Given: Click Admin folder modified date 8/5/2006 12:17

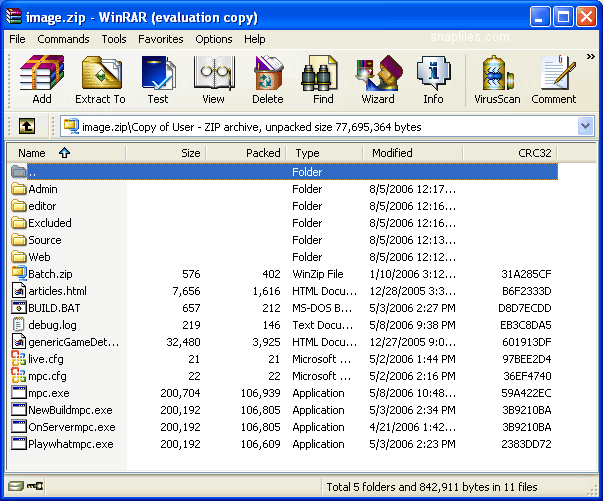Looking at the screenshot, I should 412,189.
